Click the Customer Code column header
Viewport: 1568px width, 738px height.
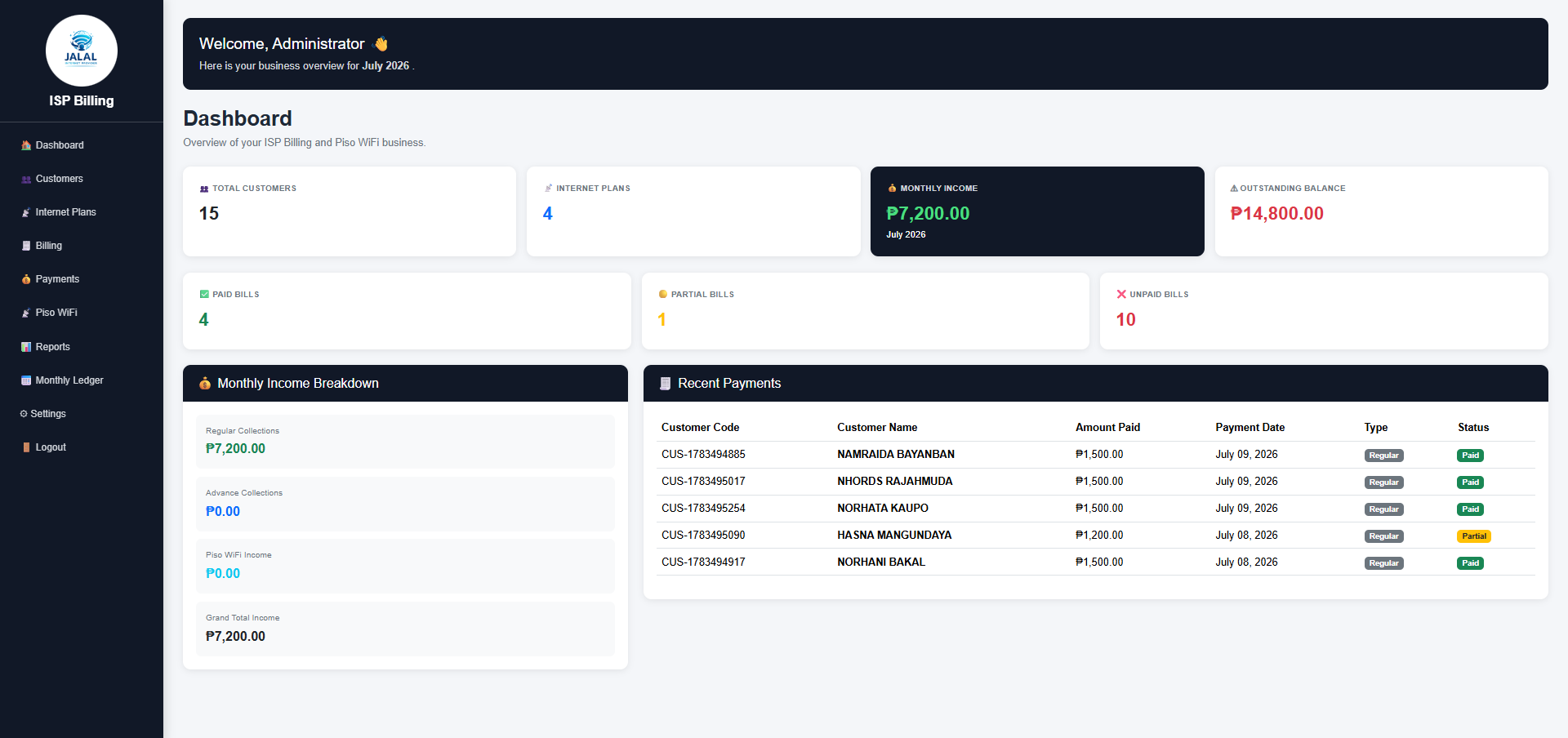(700, 428)
